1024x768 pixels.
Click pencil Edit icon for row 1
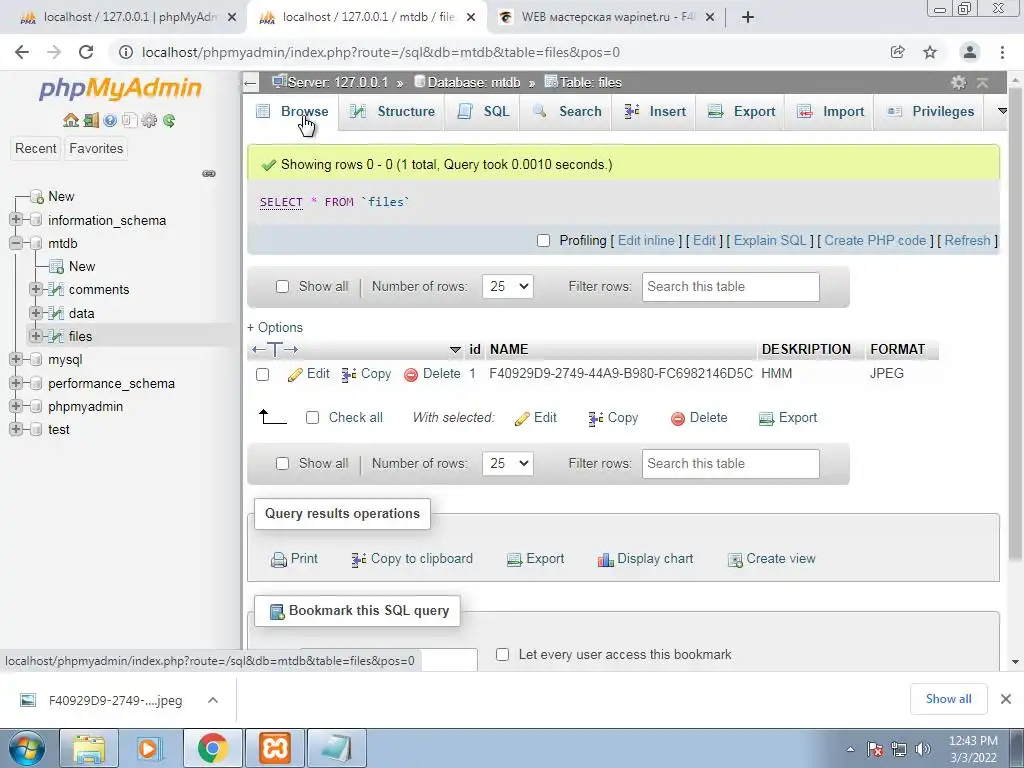295,374
